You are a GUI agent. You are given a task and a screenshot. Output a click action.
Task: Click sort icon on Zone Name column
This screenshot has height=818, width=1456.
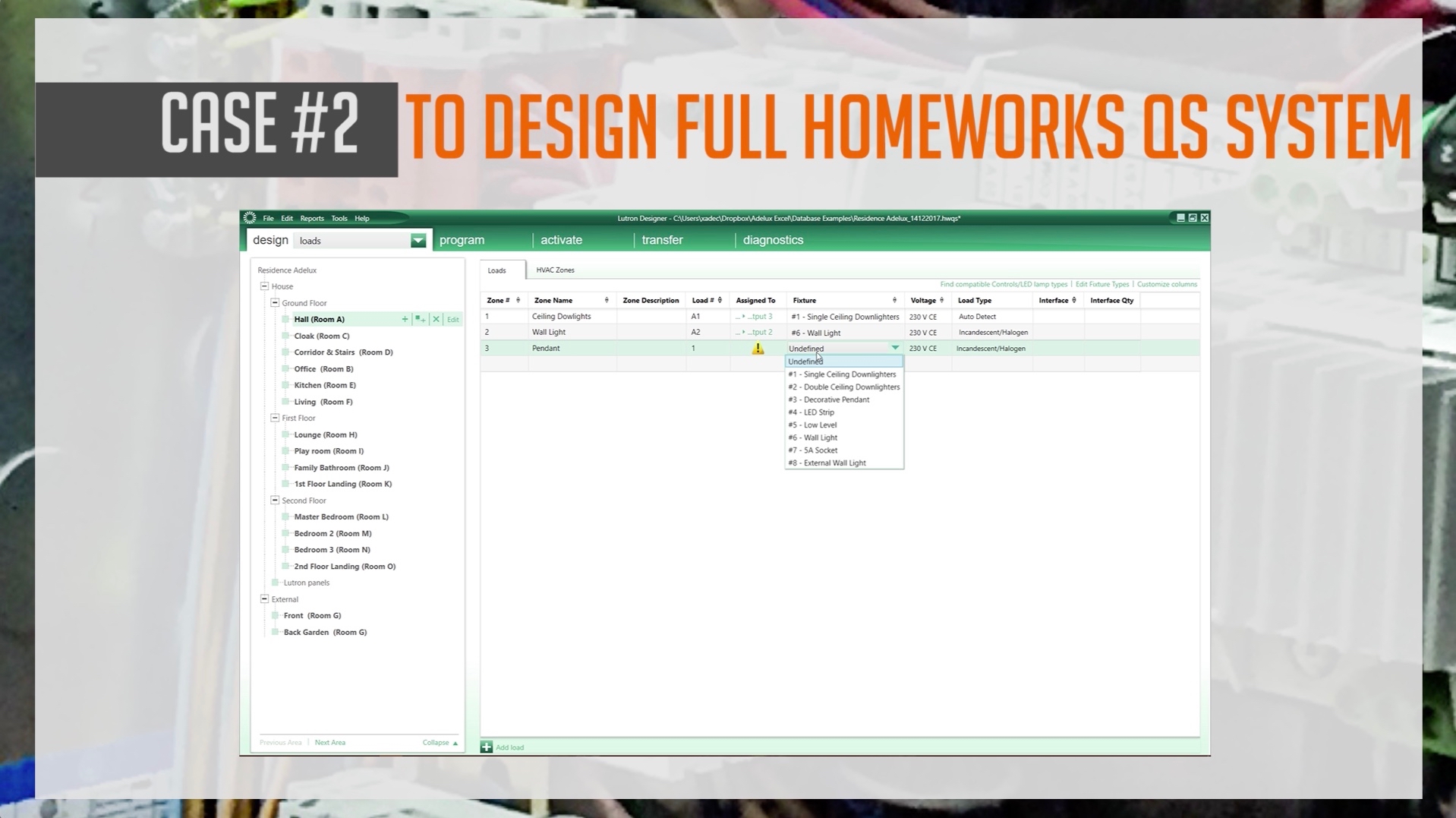607,301
